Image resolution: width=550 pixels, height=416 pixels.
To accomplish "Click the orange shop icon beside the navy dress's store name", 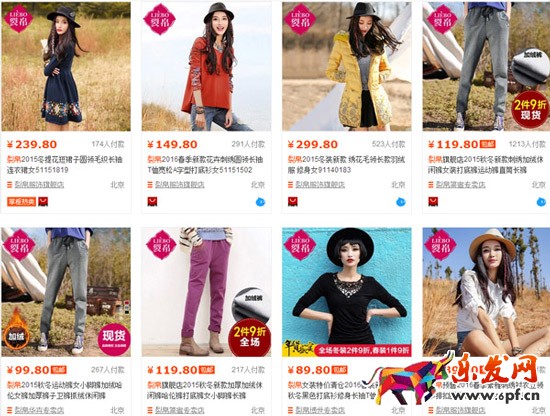I will point(9,184).
